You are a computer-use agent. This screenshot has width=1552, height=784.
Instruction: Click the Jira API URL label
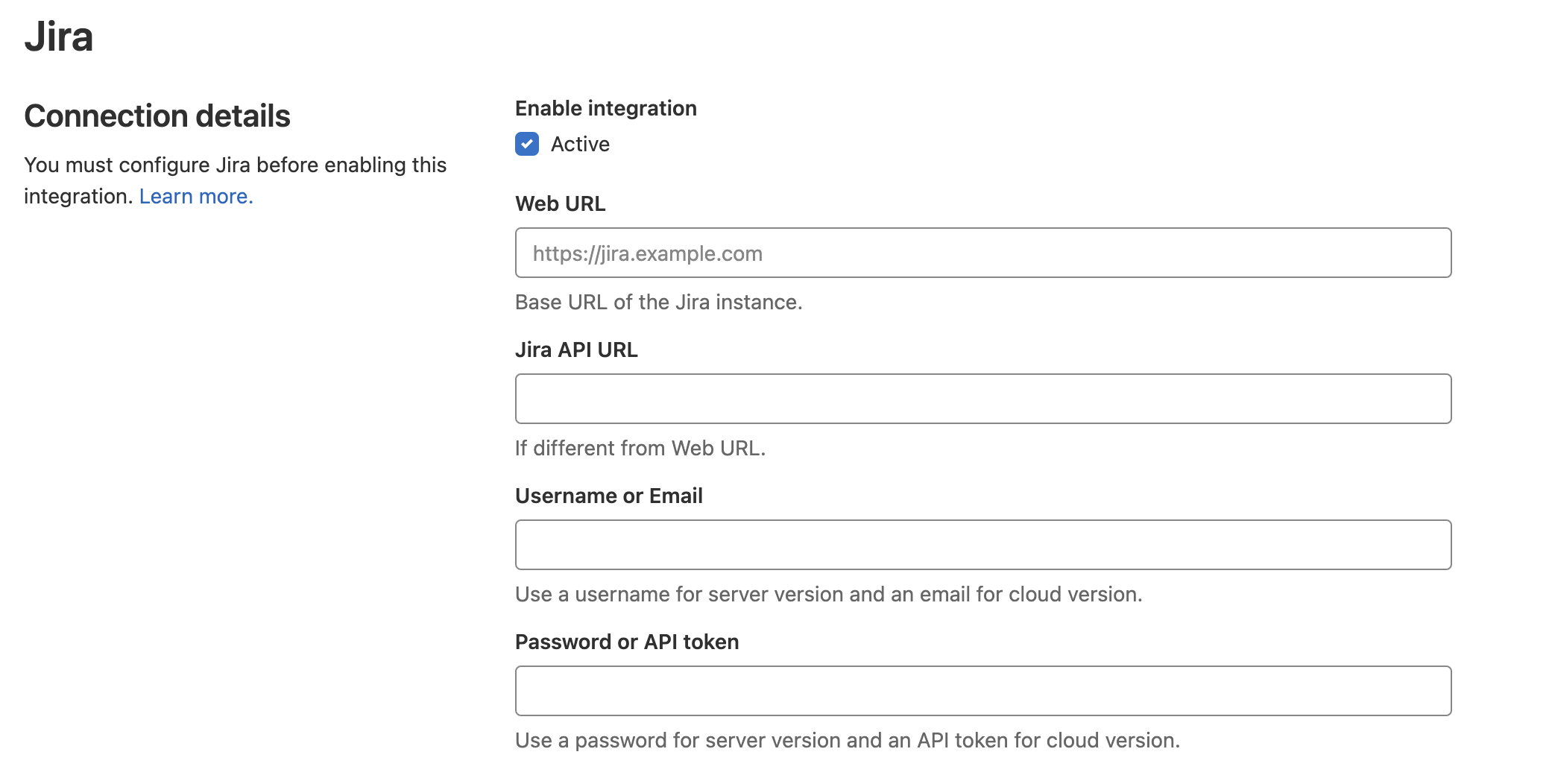point(576,350)
